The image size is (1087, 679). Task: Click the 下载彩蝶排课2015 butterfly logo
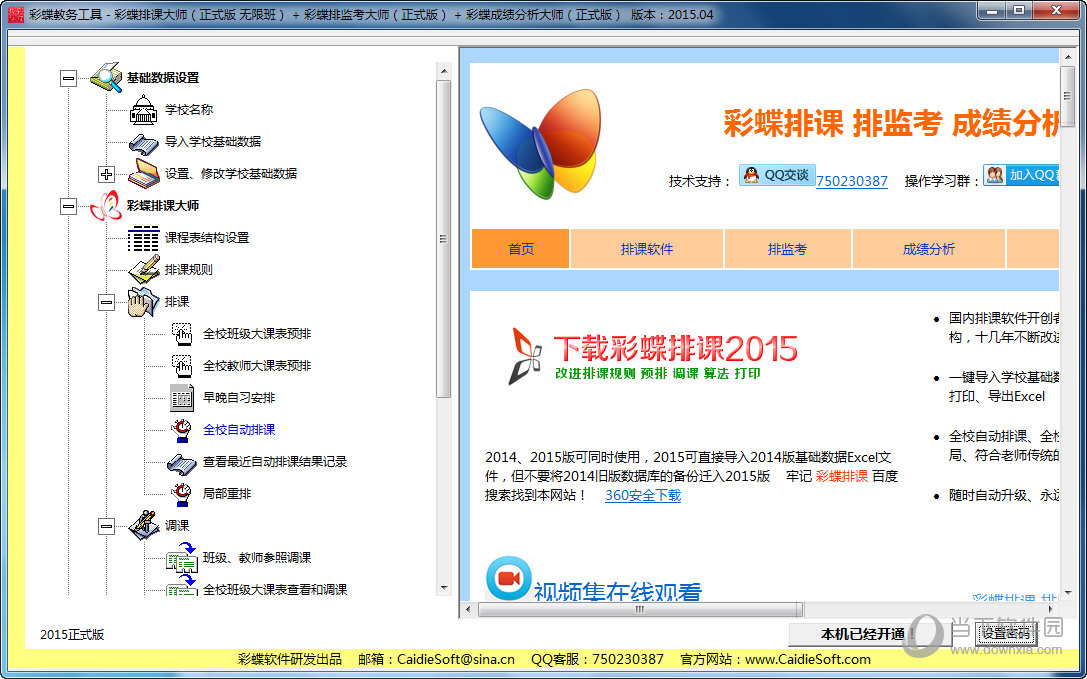(x=525, y=356)
